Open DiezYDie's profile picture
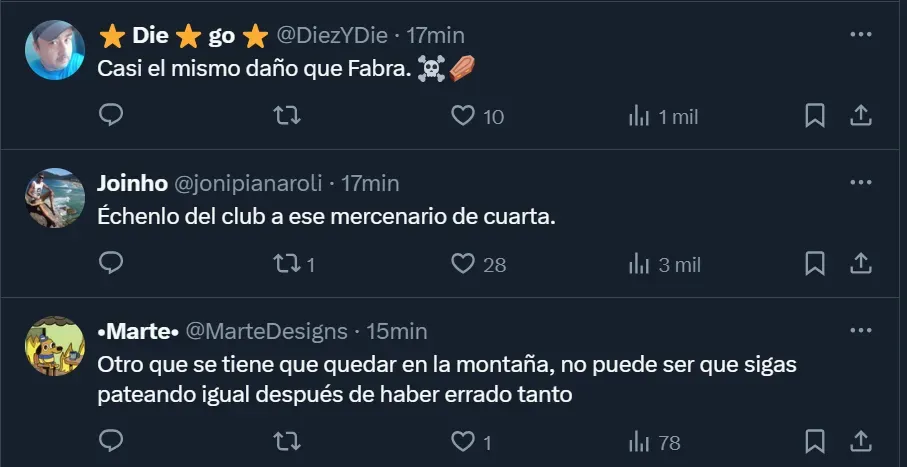This screenshot has height=467, width=907. 54,50
